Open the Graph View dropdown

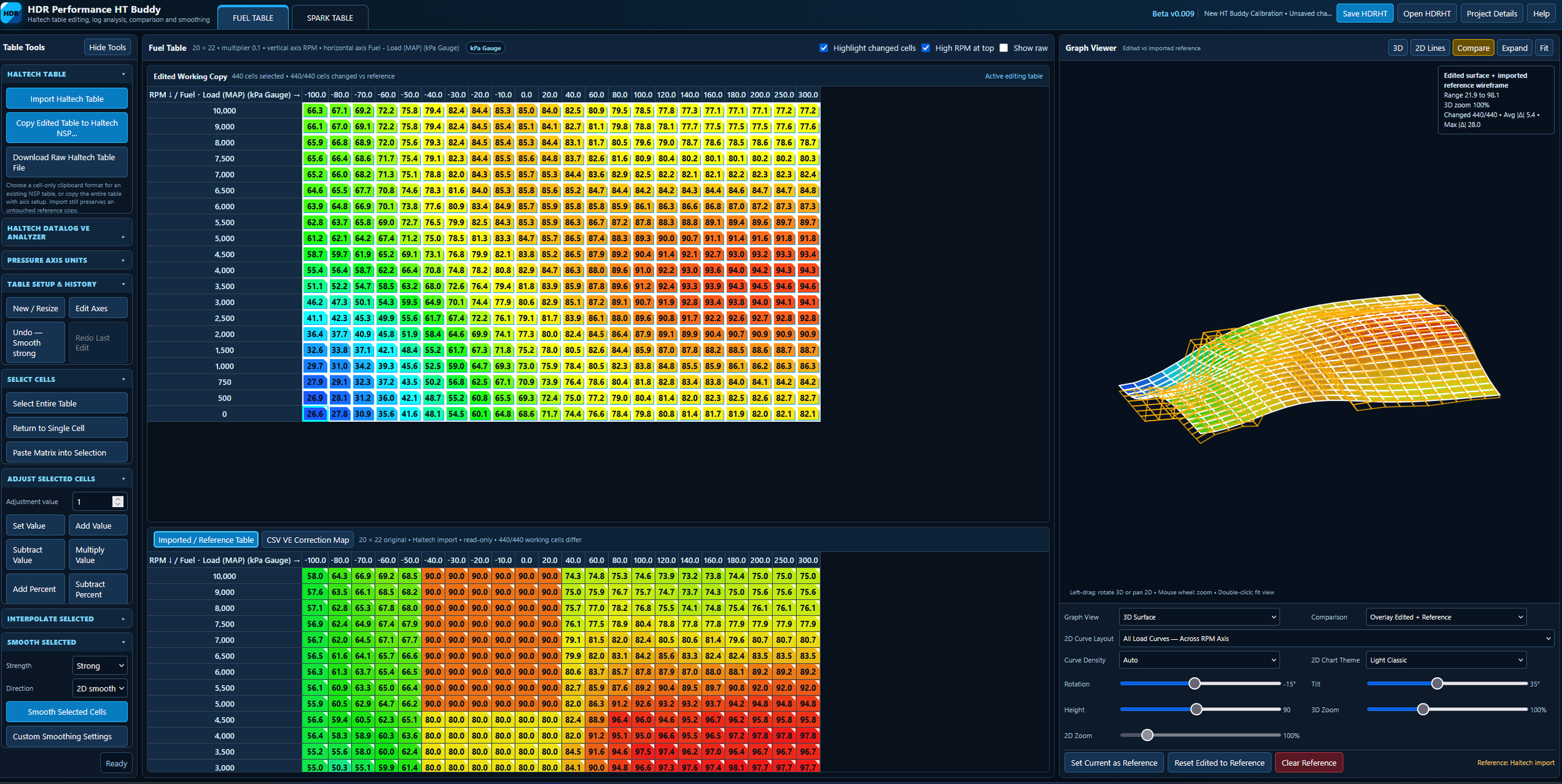[1199, 617]
